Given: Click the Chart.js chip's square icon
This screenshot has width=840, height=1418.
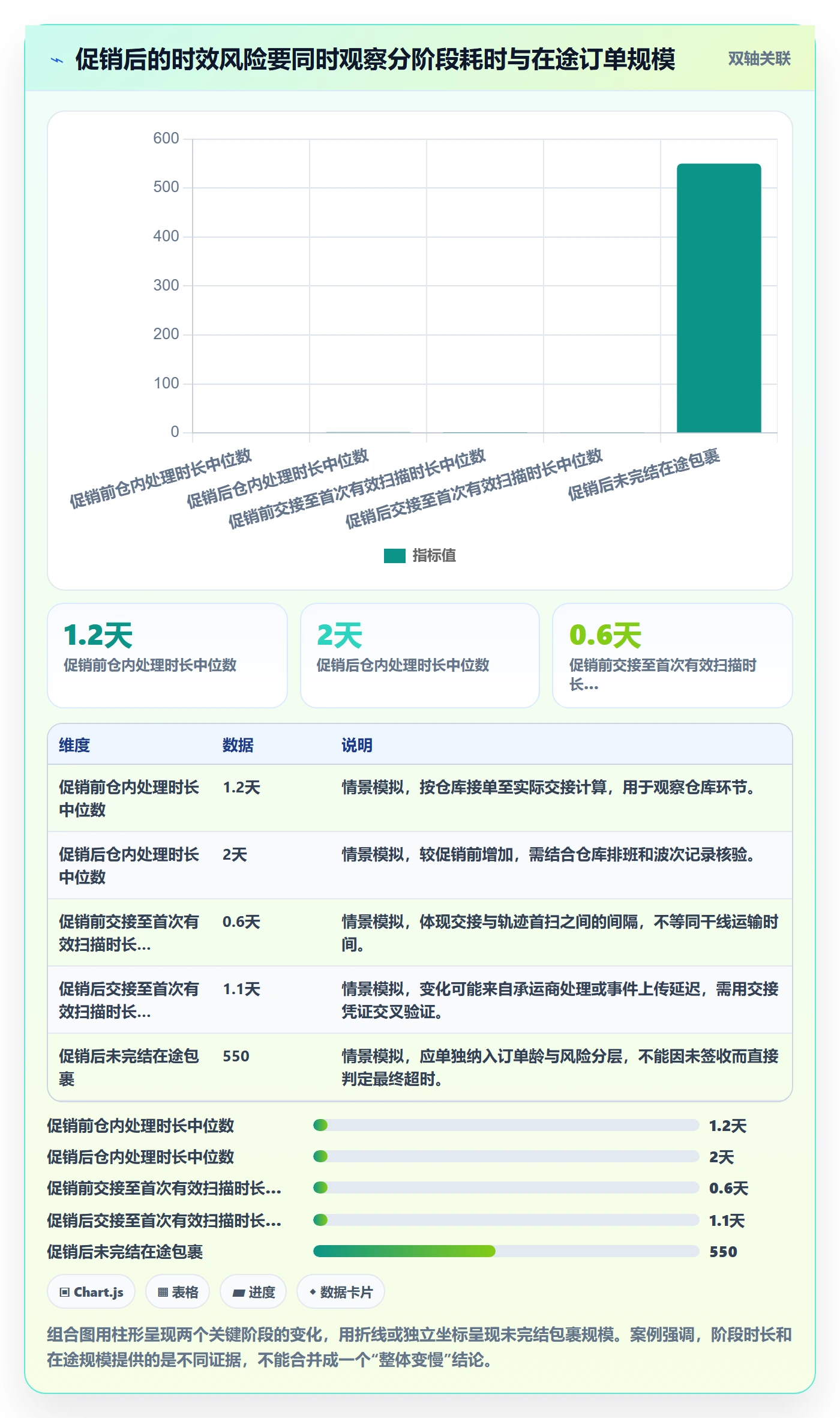Looking at the screenshot, I should (x=65, y=1293).
